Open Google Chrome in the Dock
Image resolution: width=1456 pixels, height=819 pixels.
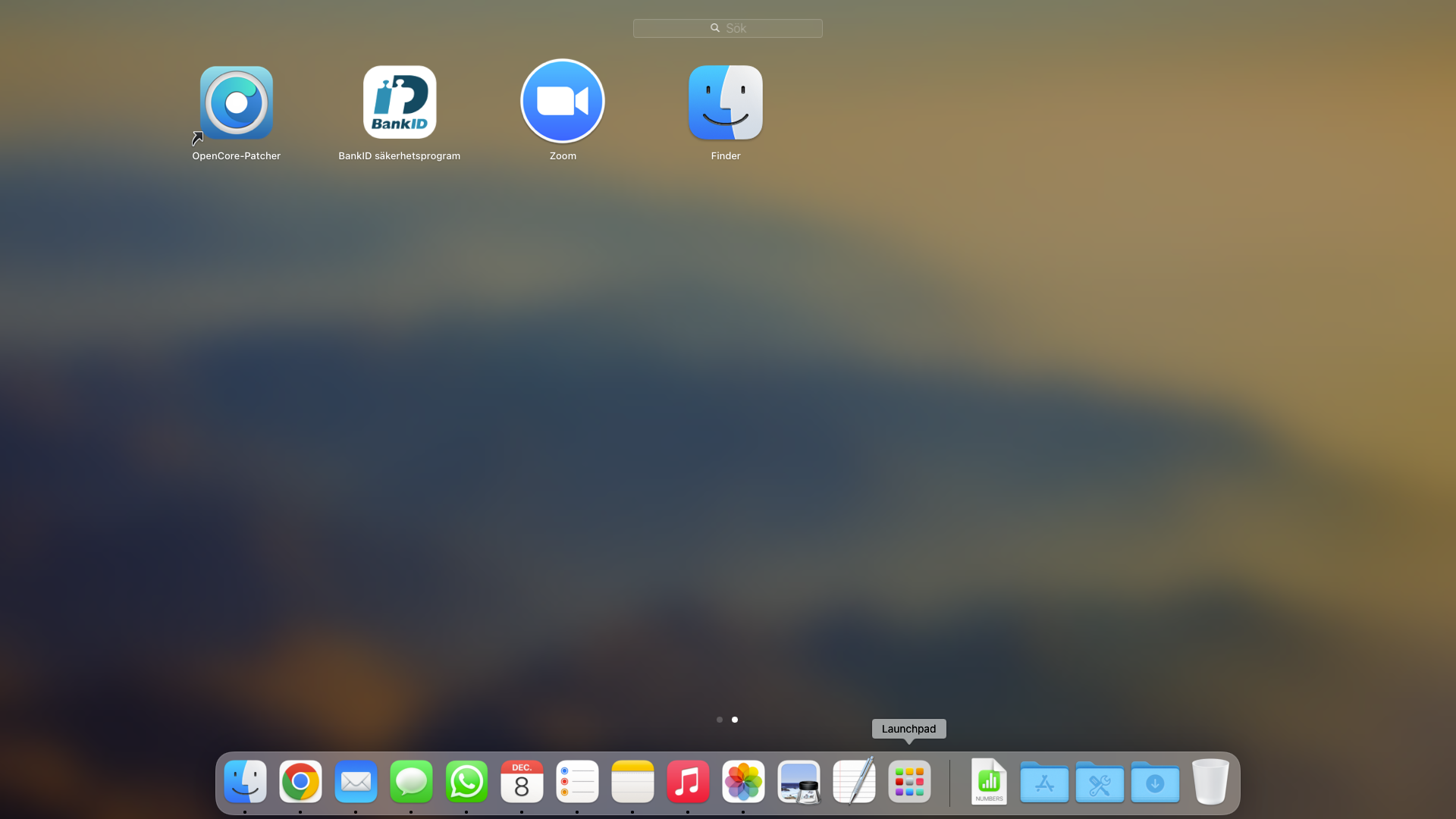(x=300, y=781)
